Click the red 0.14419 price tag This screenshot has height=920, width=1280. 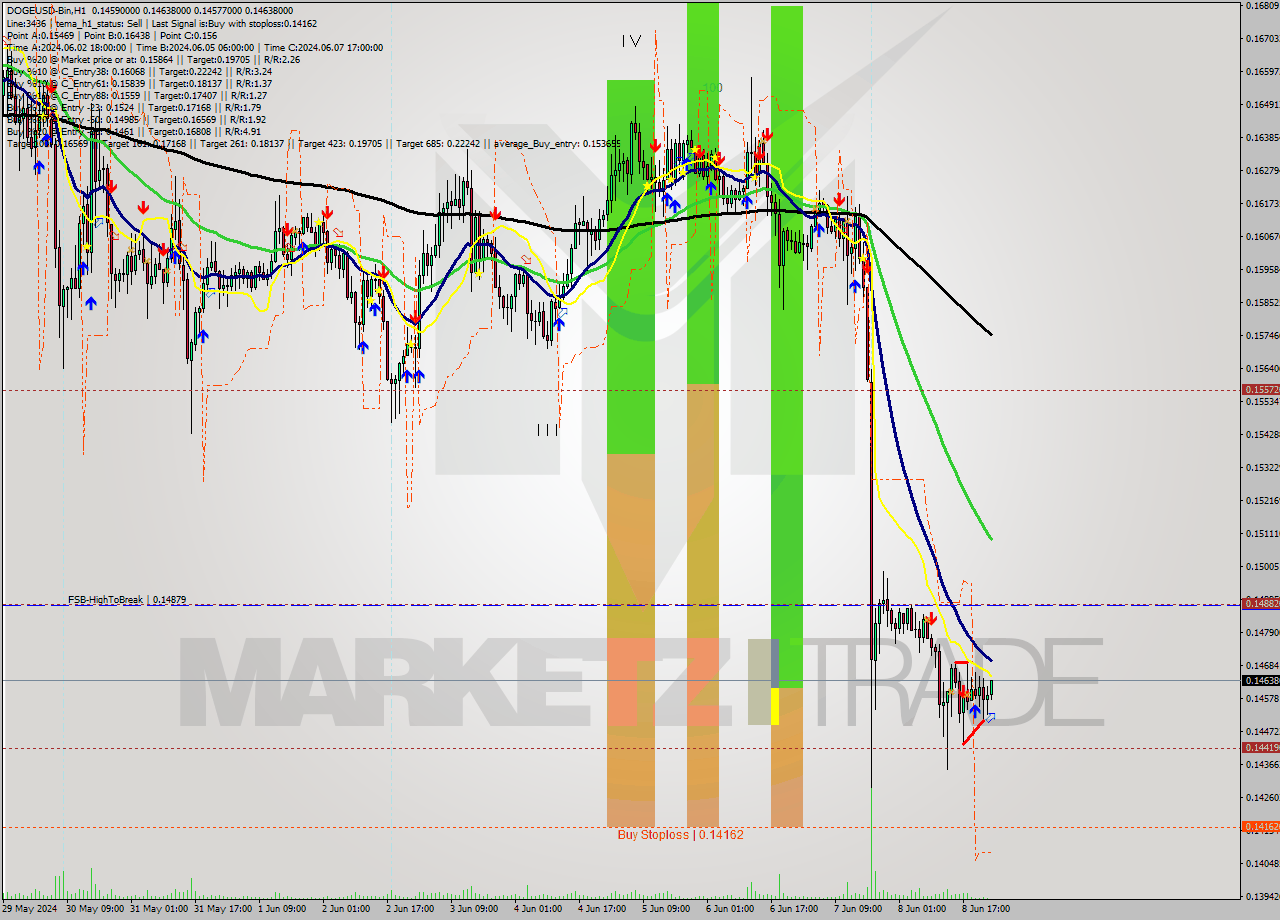pos(1260,747)
